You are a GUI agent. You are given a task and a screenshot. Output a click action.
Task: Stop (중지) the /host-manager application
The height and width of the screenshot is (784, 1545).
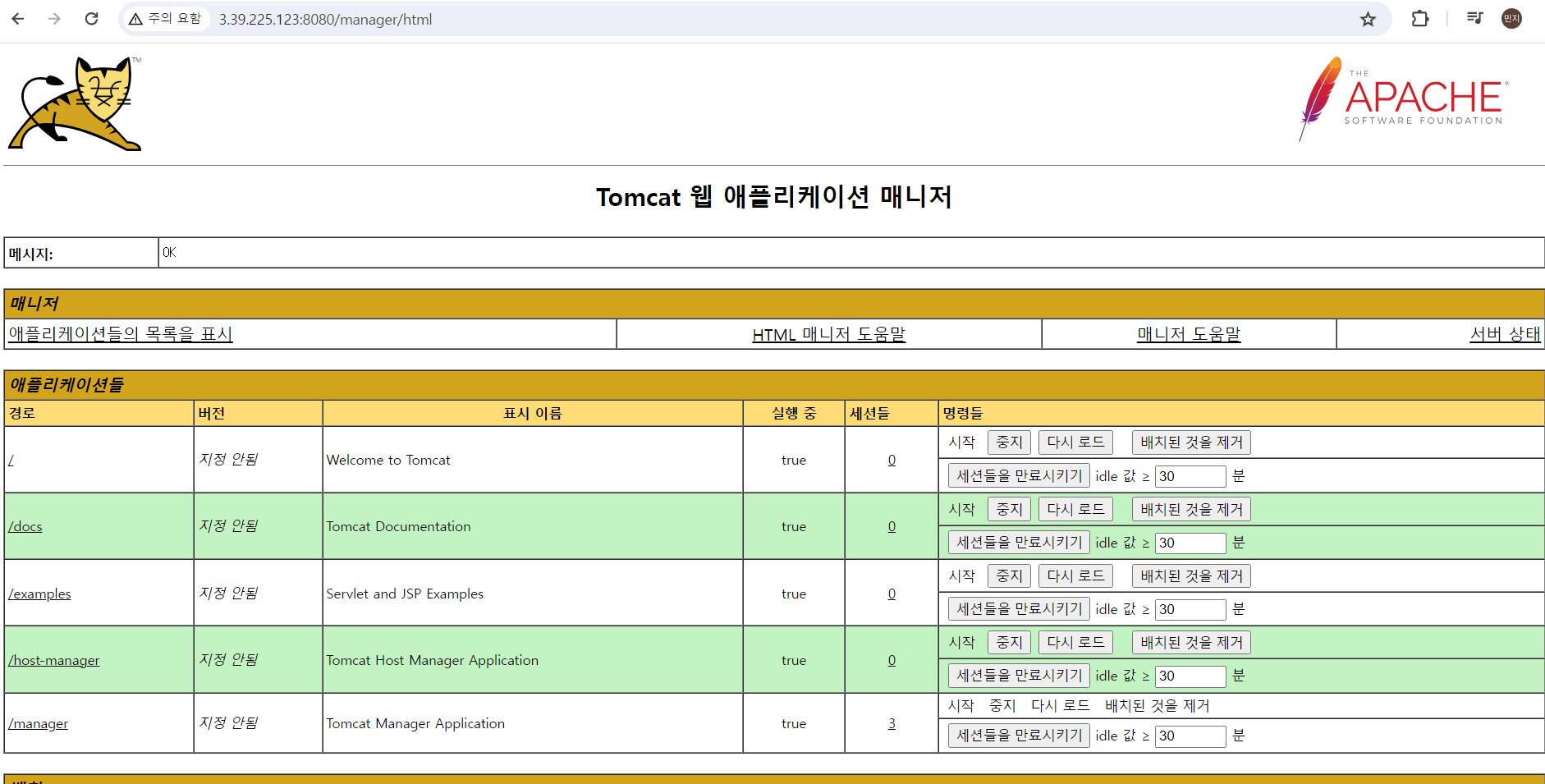(1009, 643)
